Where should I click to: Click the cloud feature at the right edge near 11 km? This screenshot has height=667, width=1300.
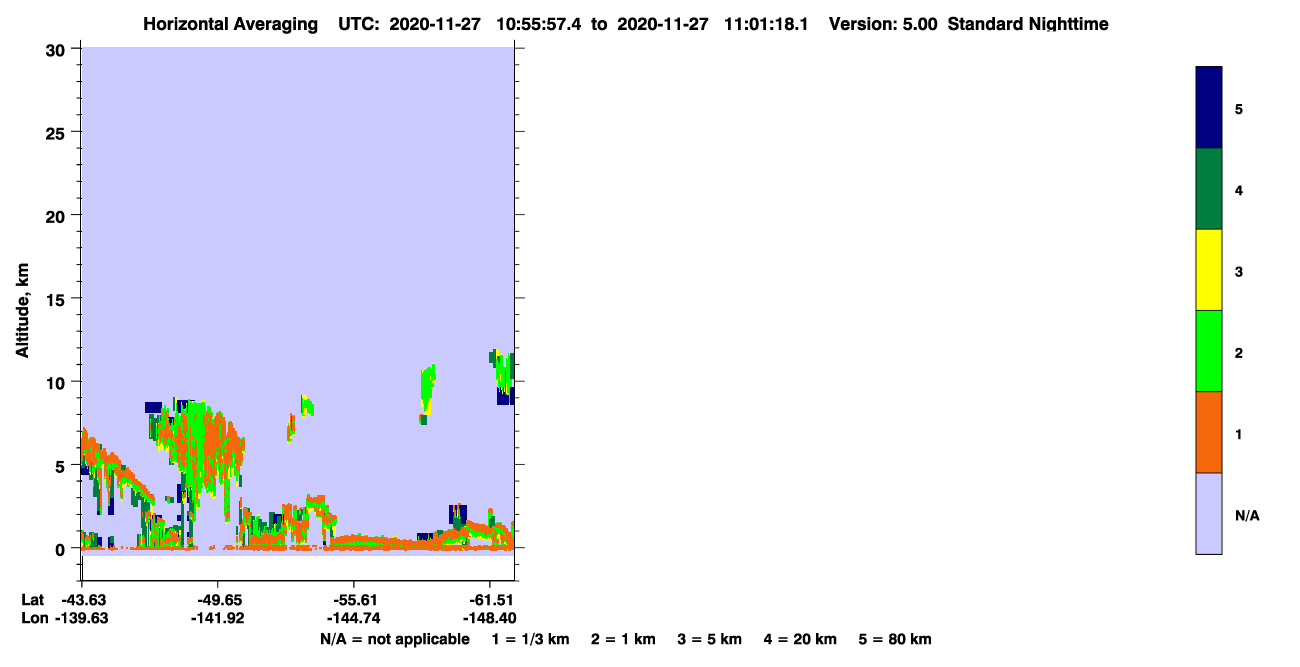pos(504,376)
